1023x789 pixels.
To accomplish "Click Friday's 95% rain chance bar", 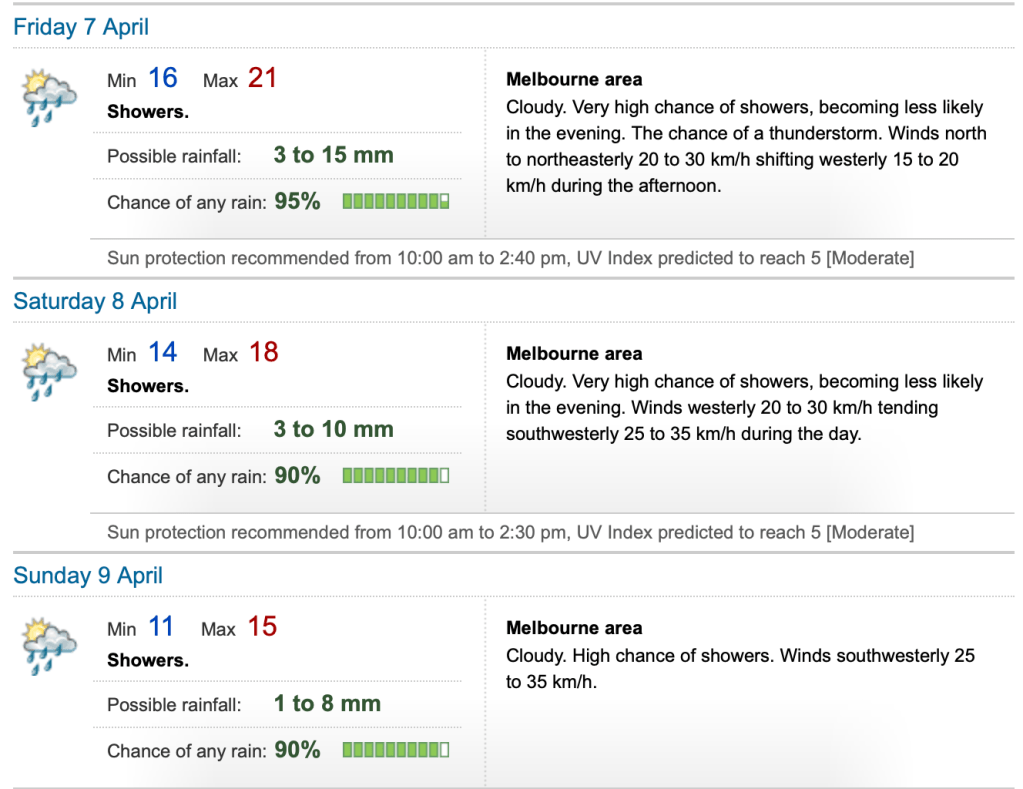I will [396, 202].
